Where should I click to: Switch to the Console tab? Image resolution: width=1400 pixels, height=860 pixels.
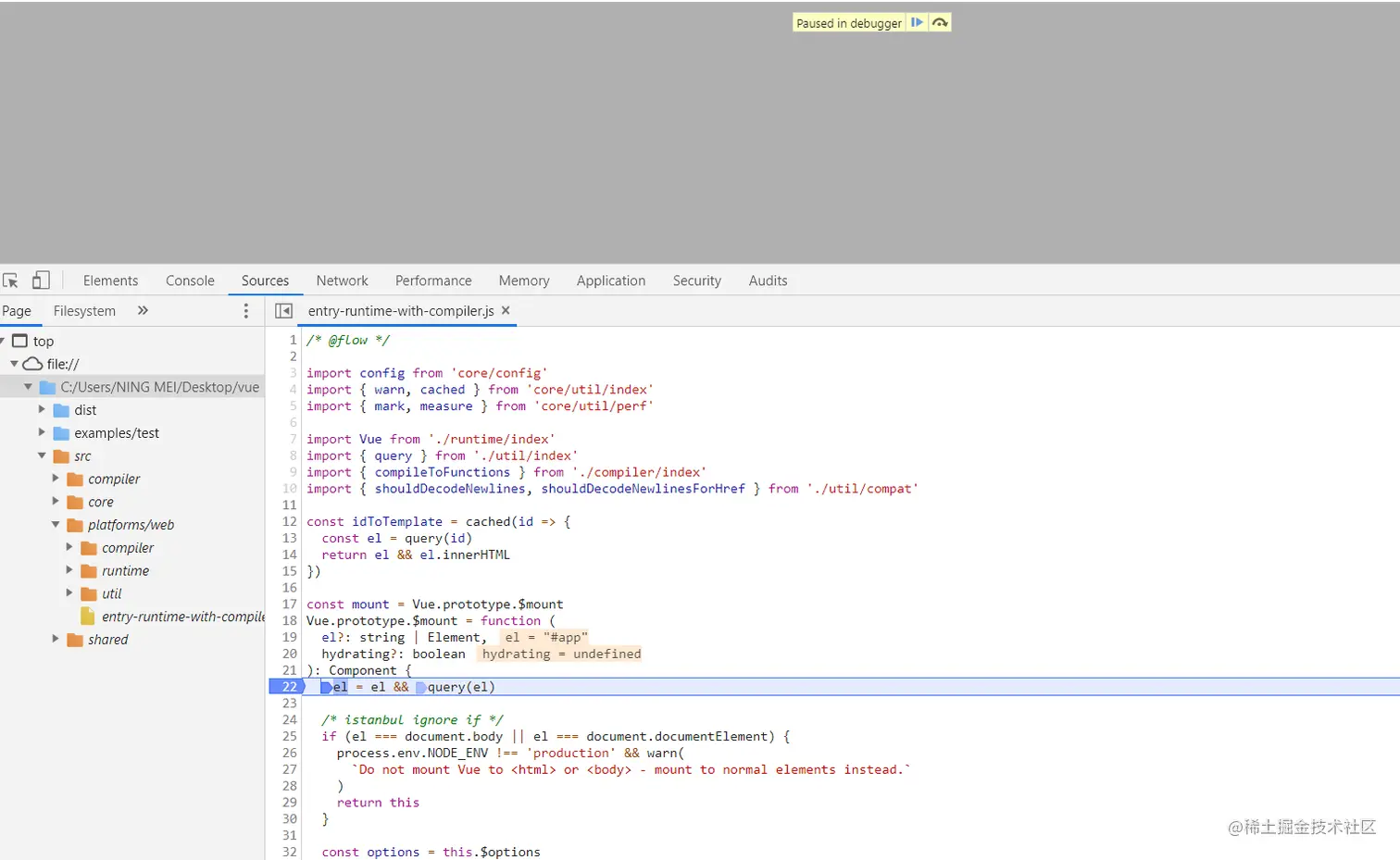[x=190, y=280]
